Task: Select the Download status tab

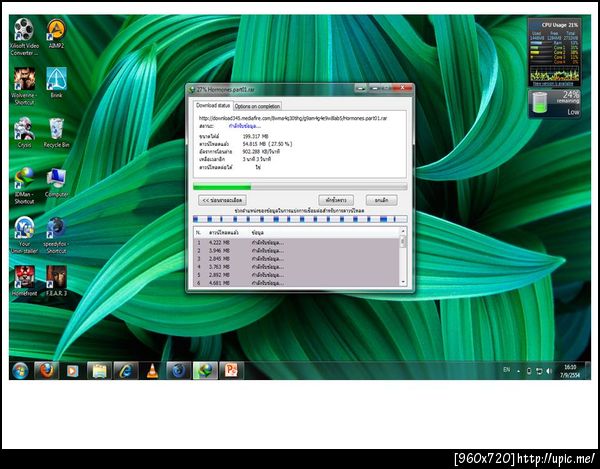Action: pos(213,105)
